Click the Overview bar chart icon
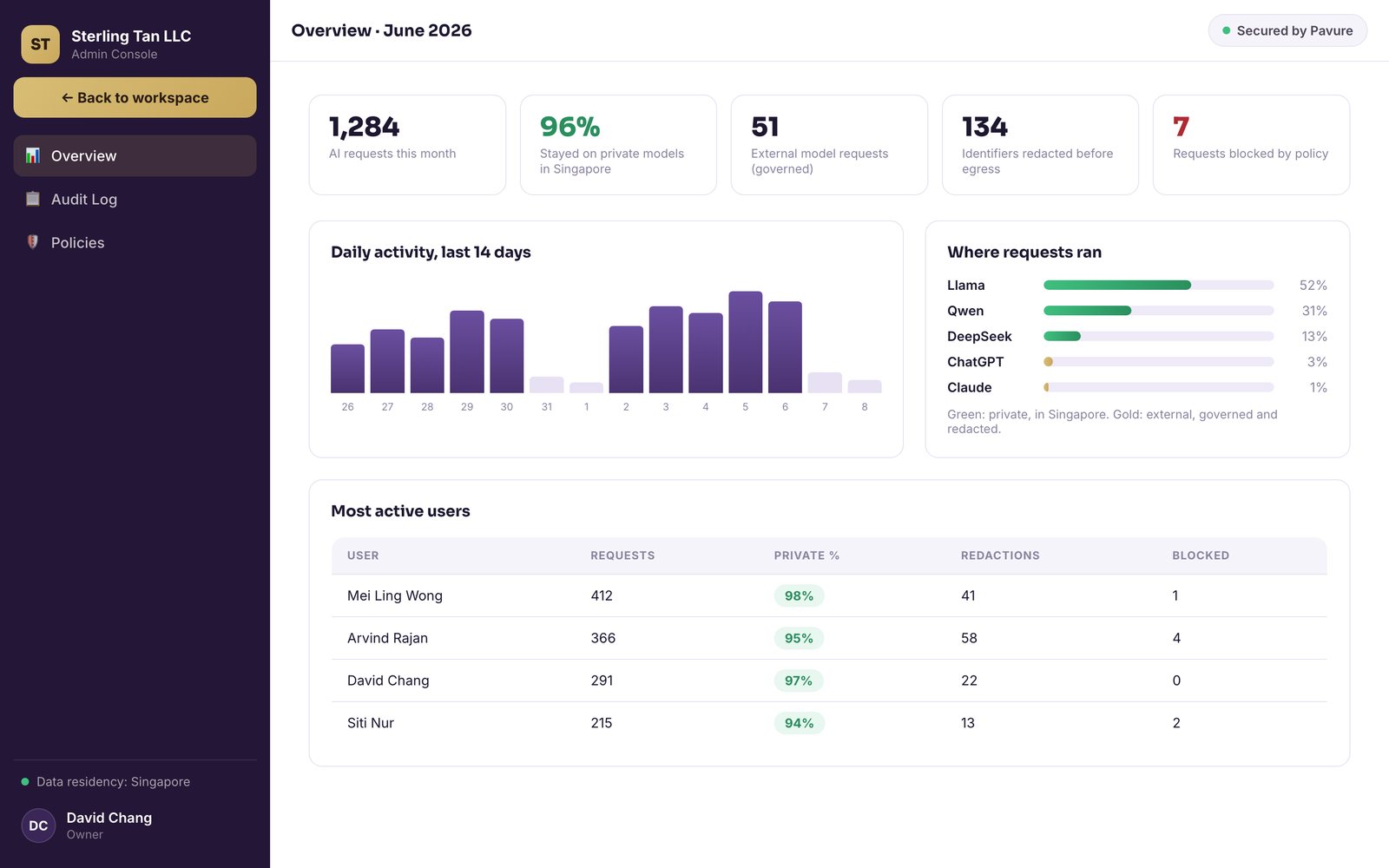 coord(33,155)
